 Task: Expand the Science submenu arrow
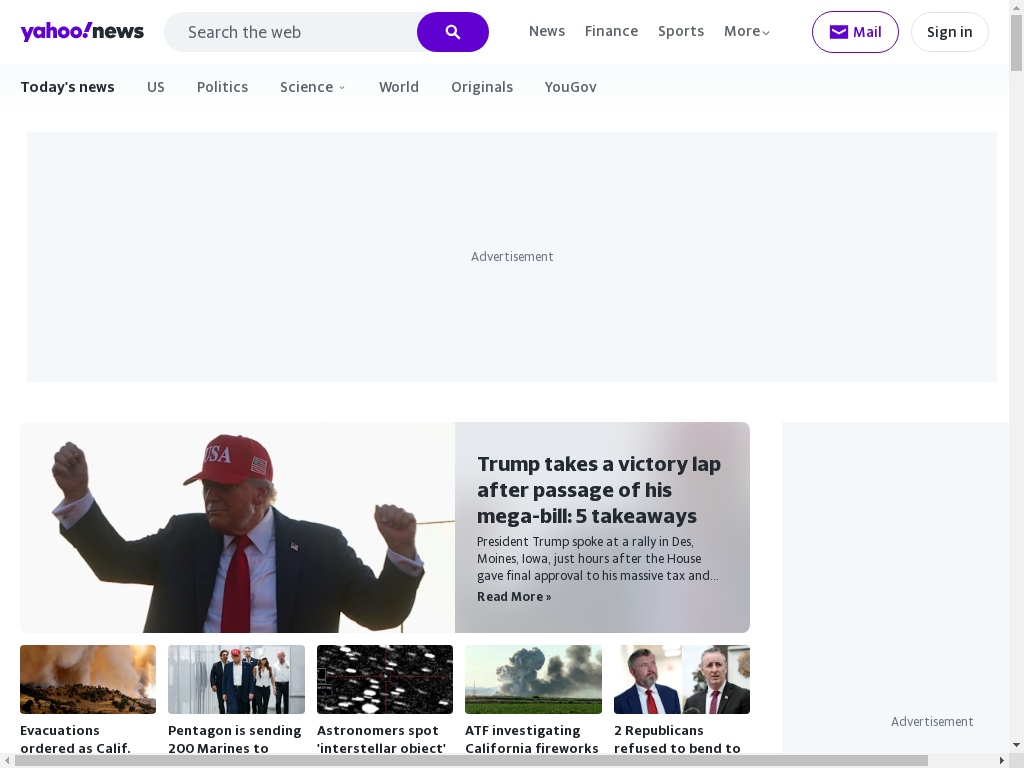[x=342, y=88]
